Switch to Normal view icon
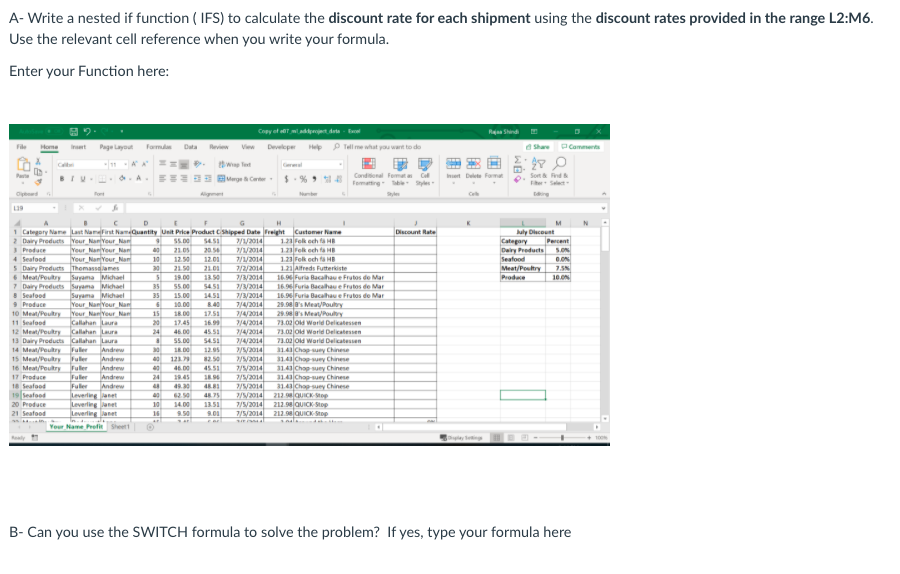The width and height of the screenshot is (900, 574). [x=497, y=437]
